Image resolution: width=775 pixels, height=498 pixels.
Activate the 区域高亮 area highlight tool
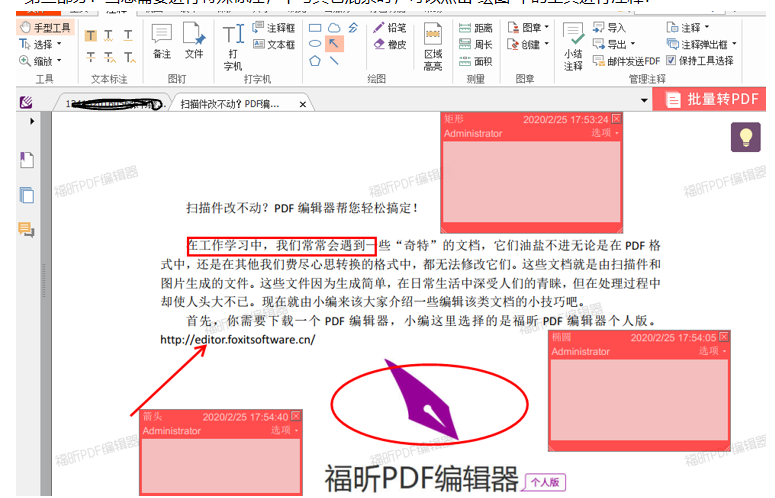coord(433,47)
